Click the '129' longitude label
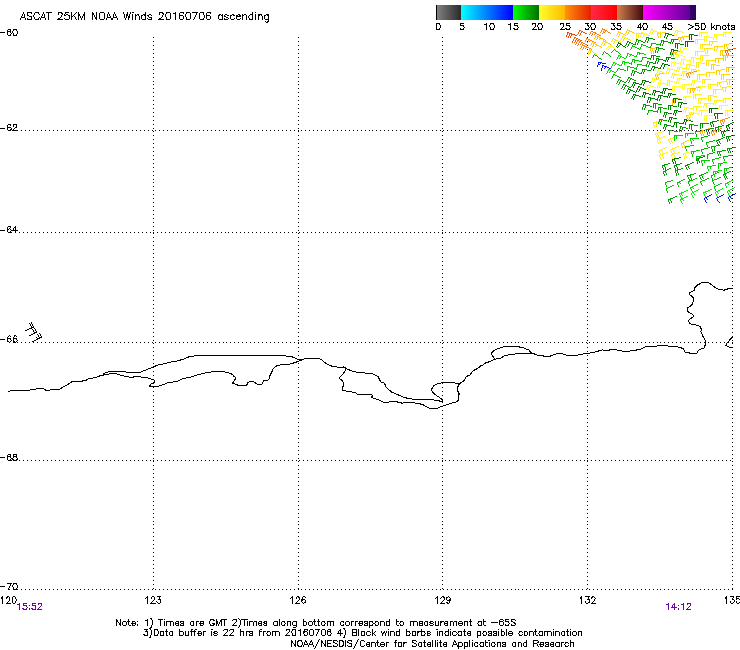 click(443, 600)
